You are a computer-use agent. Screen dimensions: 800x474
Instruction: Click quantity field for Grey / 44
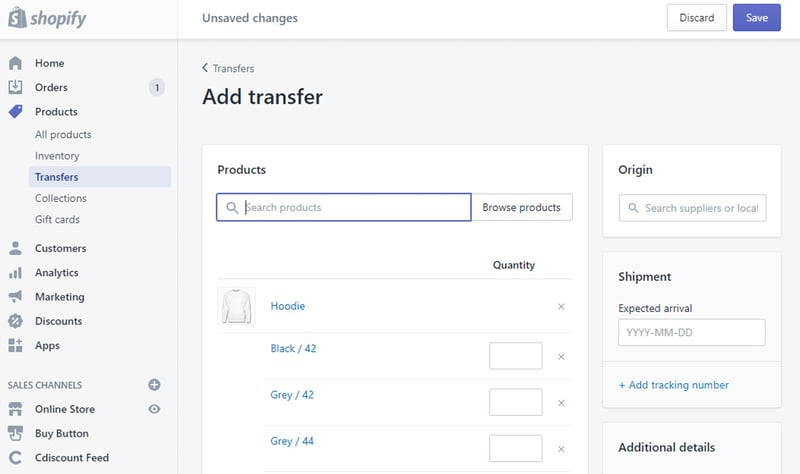(x=515, y=448)
